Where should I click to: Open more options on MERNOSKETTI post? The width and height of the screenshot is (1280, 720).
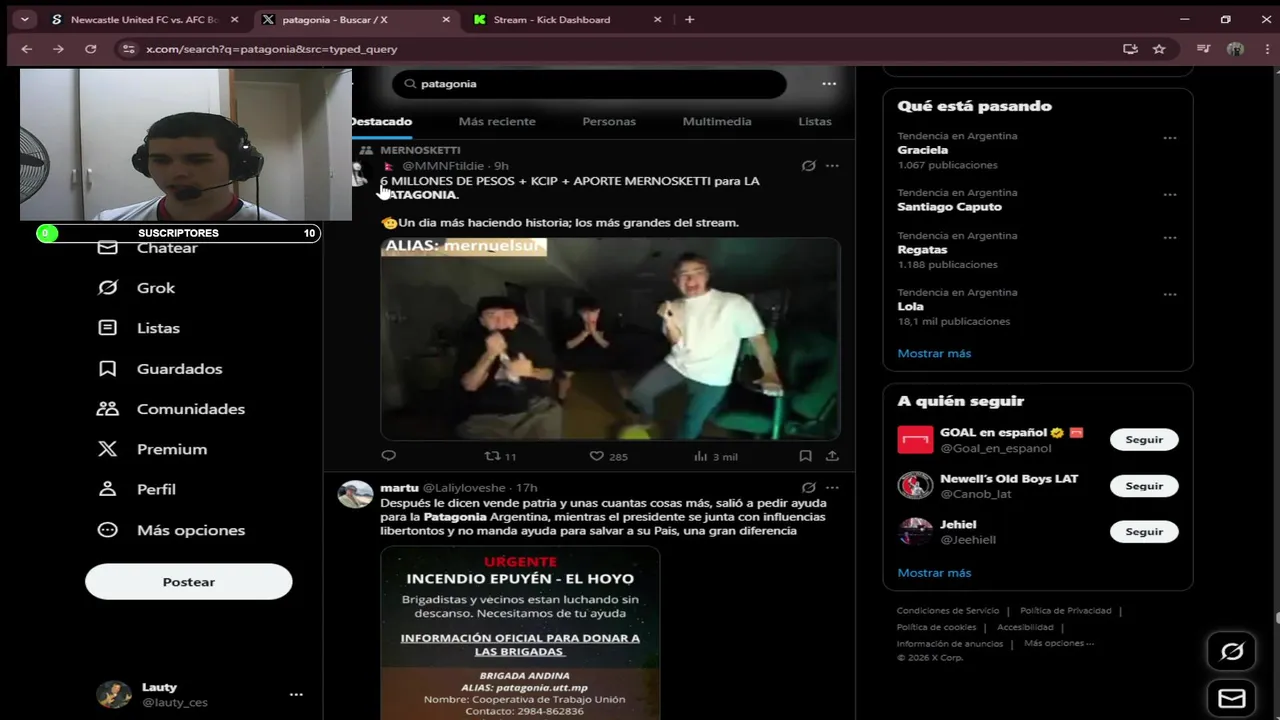tap(832, 166)
